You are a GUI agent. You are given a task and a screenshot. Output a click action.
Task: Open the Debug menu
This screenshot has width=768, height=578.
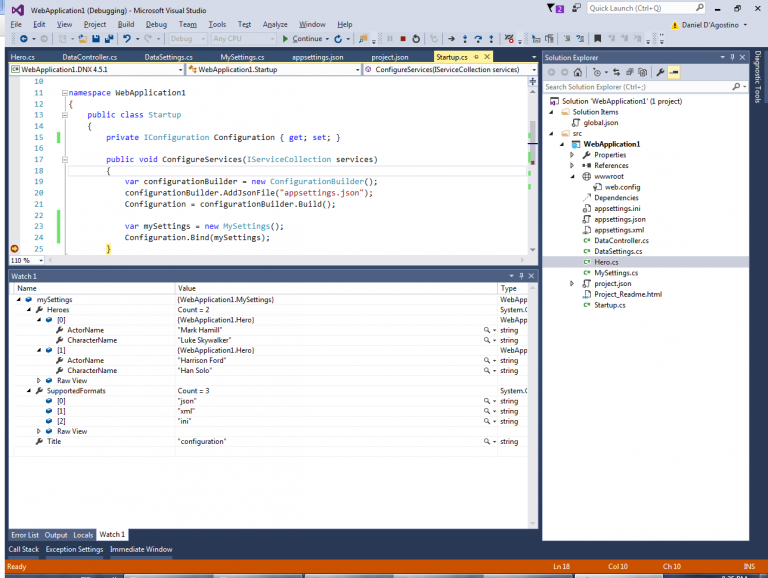156,24
